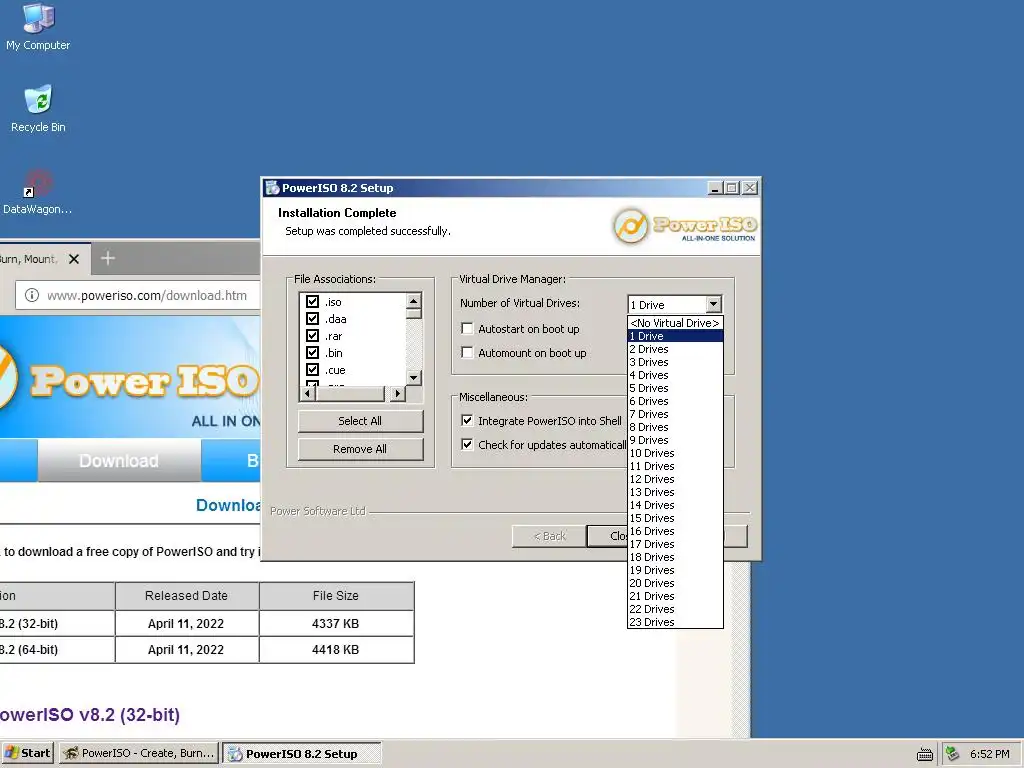The width and height of the screenshot is (1024, 768).
Task: Select 10 Drives in the dropdown list
Action: (x=675, y=453)
